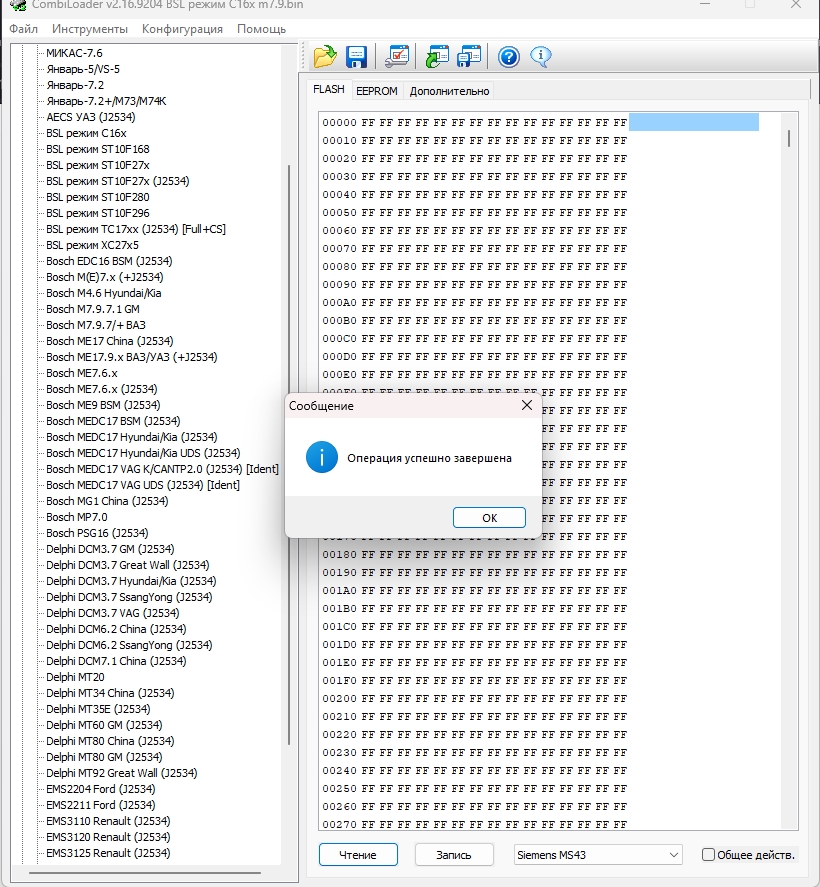Open settings via the wrench checklist icon
This screenshot has width=820, height=887.
coord(397,57)
